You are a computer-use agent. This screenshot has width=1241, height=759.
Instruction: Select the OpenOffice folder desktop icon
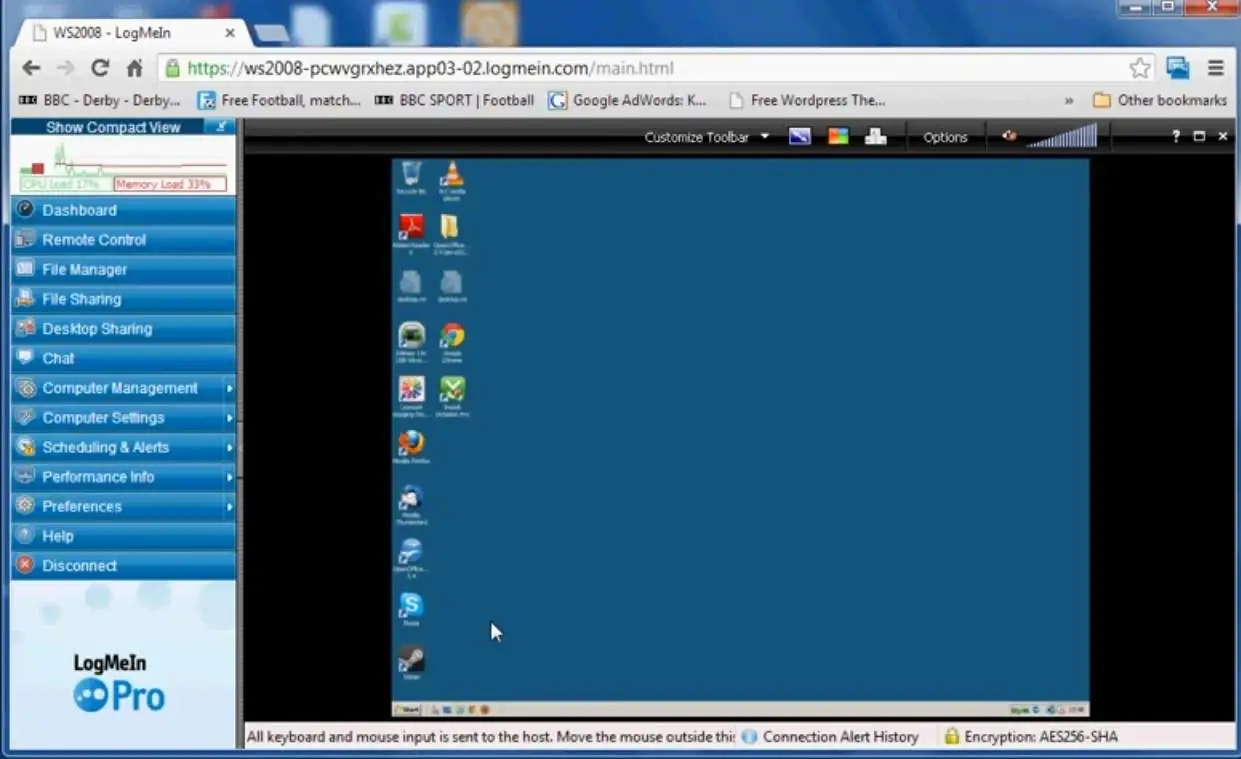point(452,234)
